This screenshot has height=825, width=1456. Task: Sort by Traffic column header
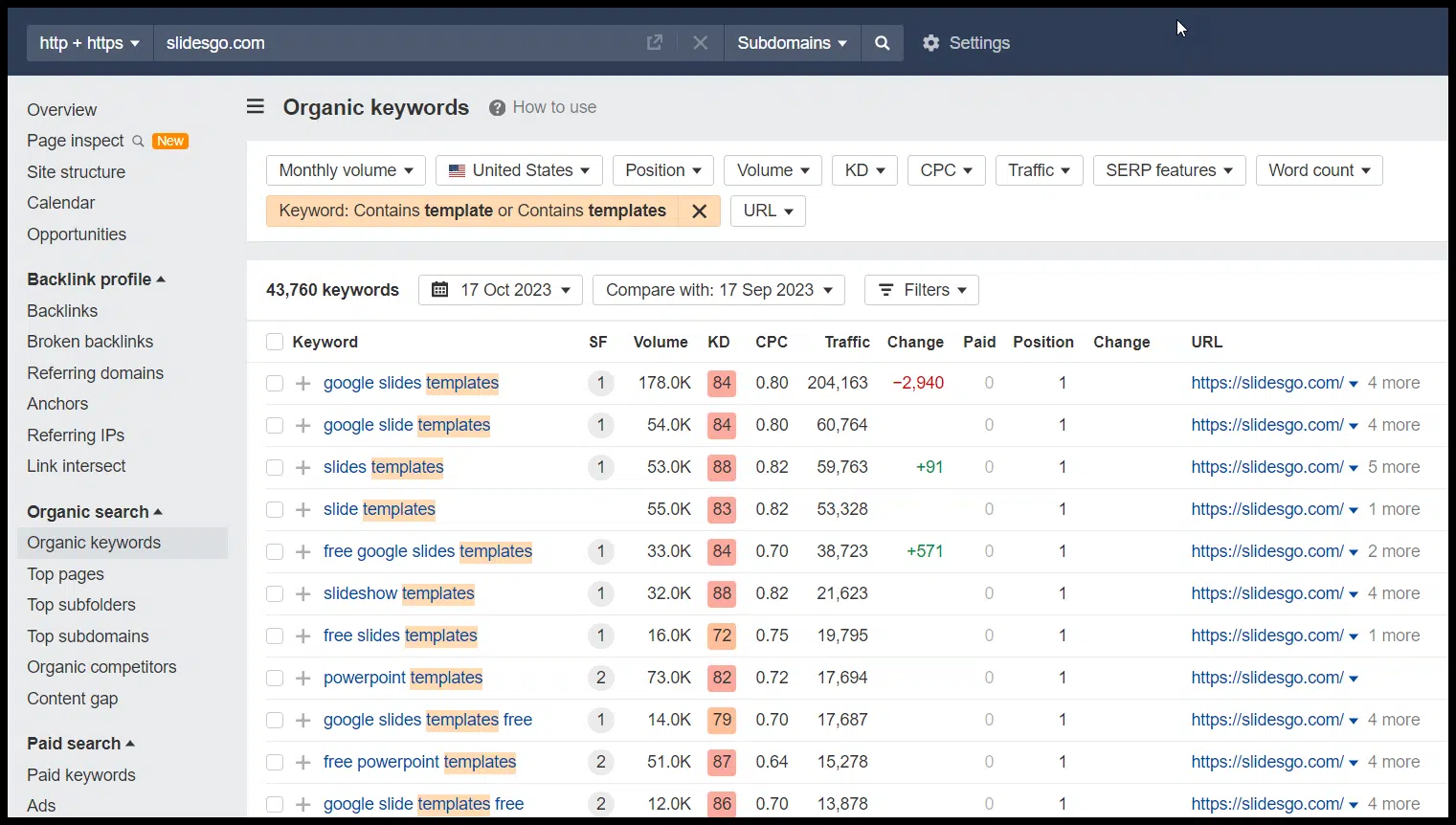coord(847,342)
